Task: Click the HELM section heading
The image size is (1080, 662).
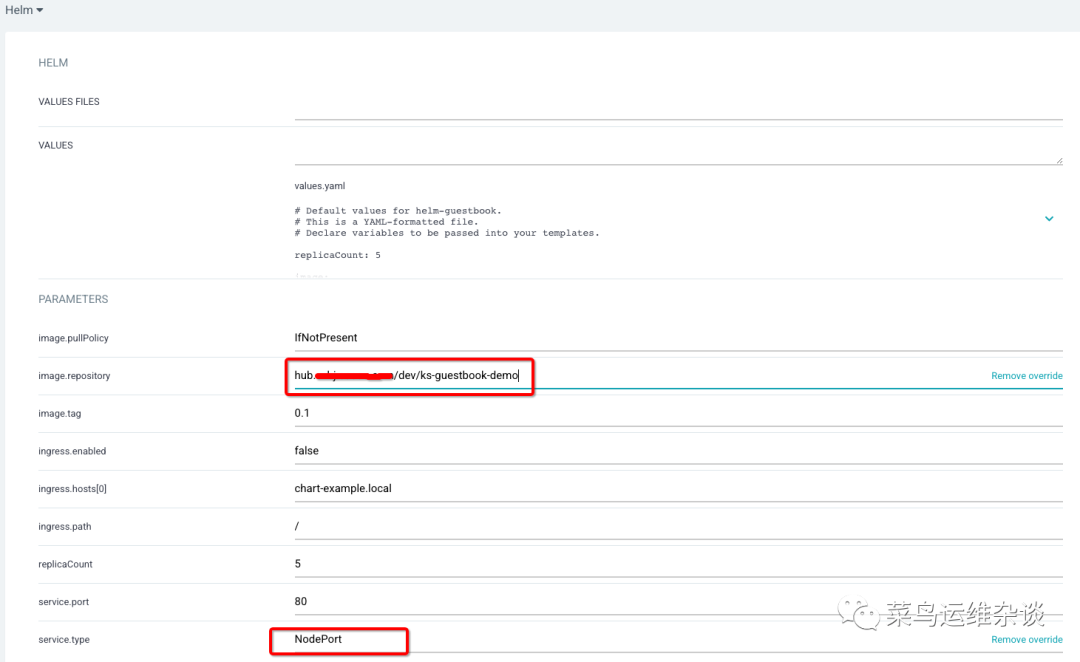Action: pos(53,63)
